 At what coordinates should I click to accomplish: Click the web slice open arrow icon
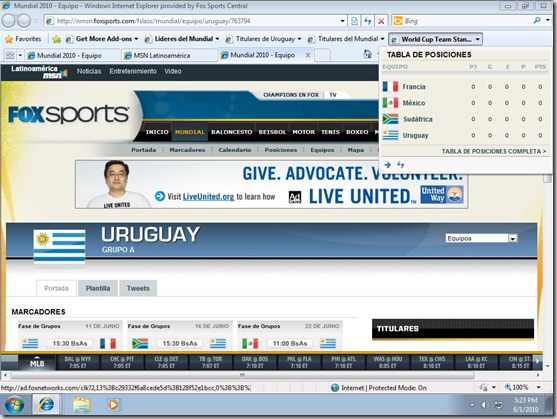388,164
